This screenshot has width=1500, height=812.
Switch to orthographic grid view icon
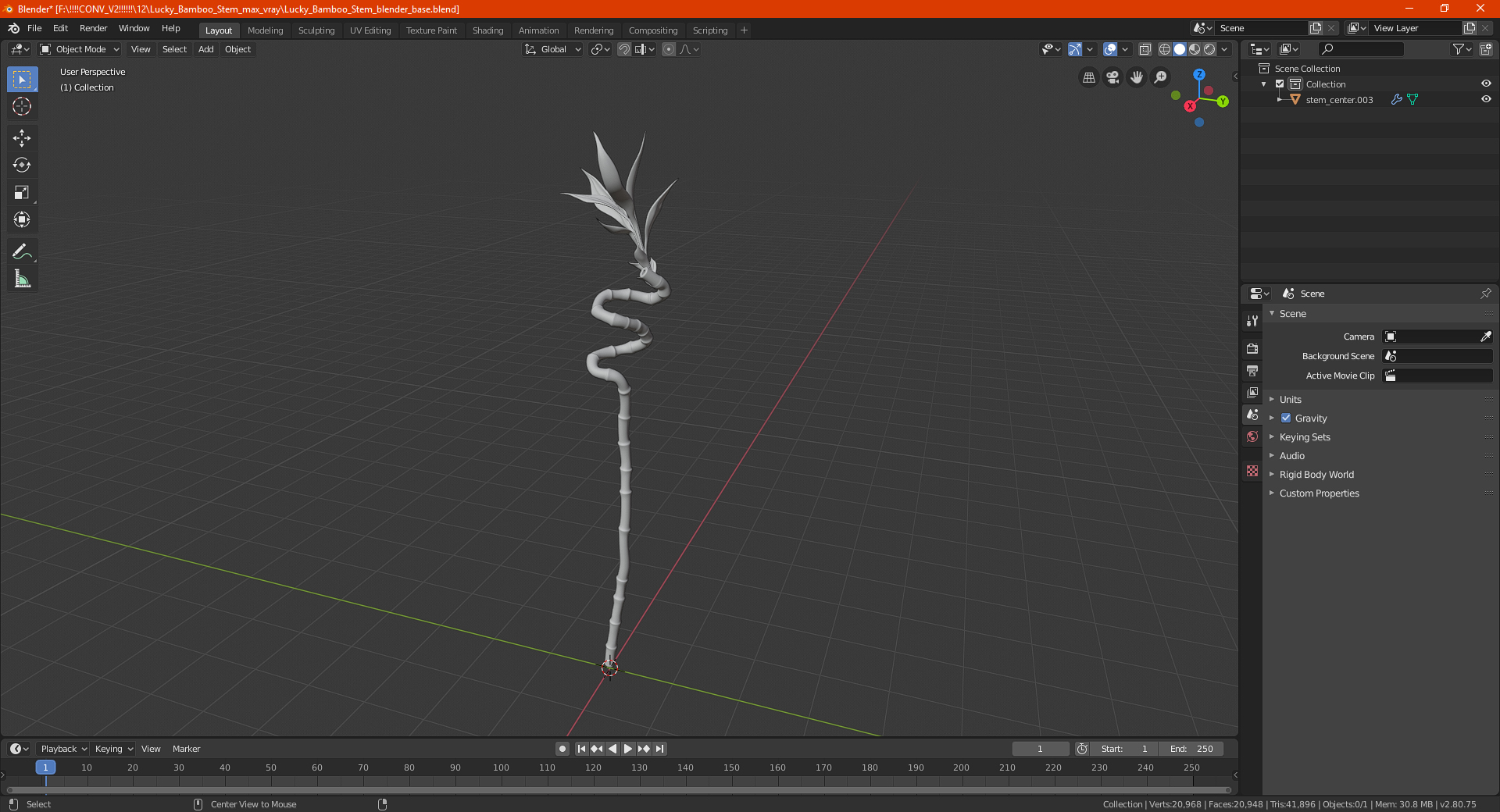pyautogui.click(x=1088, y=77)
